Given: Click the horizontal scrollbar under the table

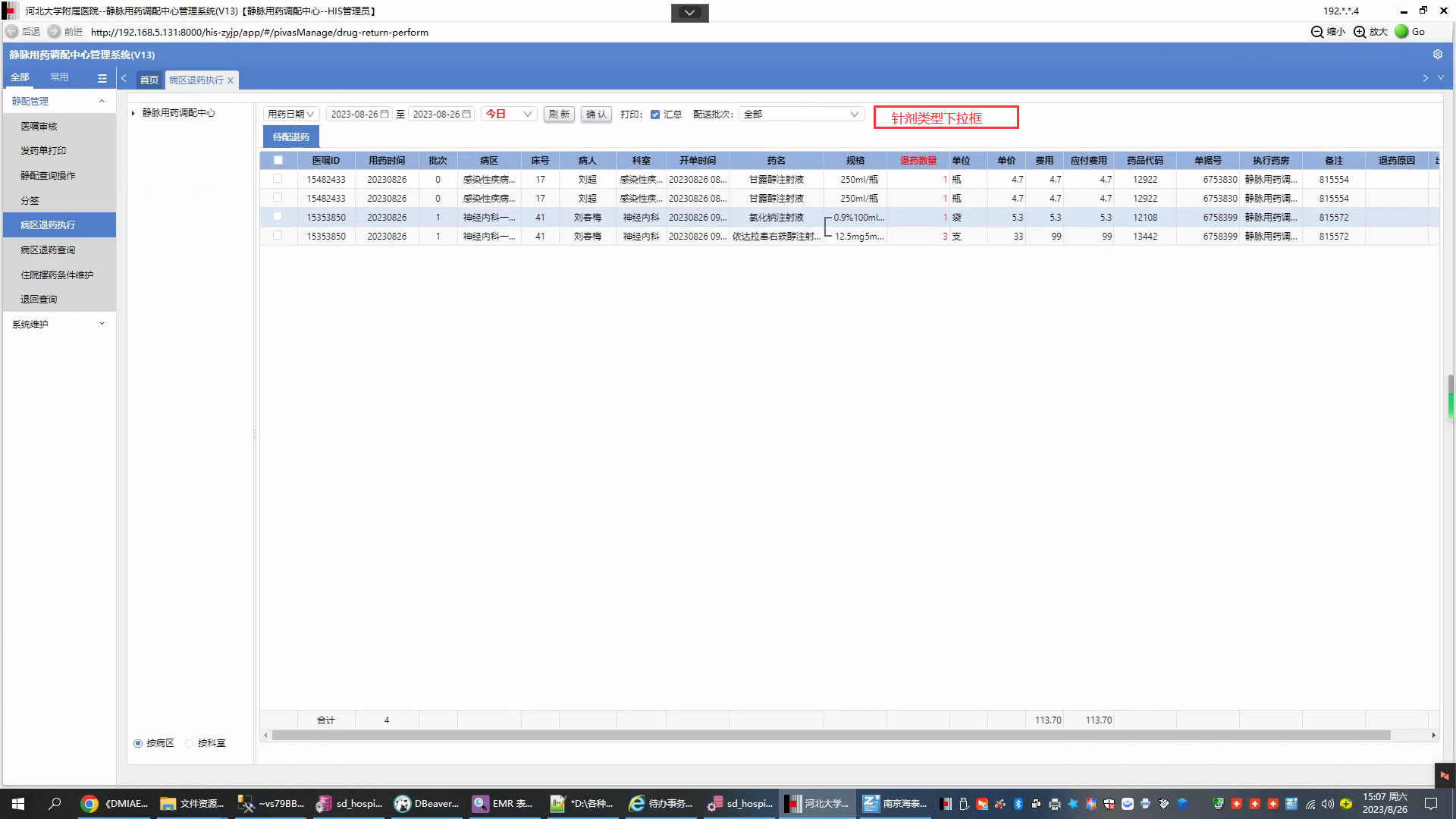Looking at the screenshot, I should click(830, 736).
